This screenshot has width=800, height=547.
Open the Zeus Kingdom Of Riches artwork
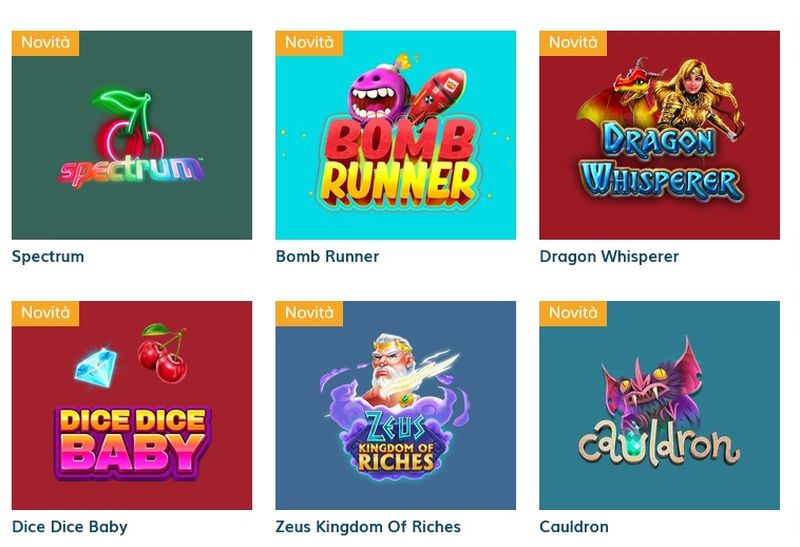395,405
